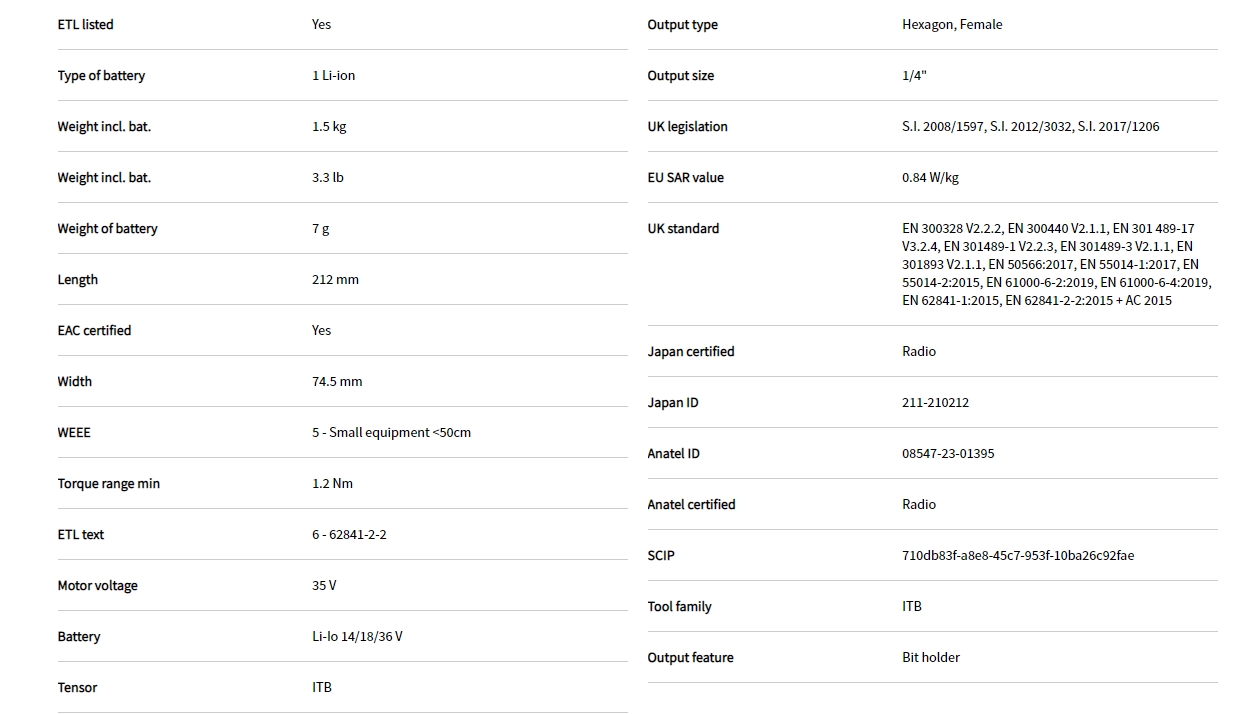Screen dimensions: 1257x714
Task: Click the UK legislation S.I. references
Action: [1030, 127]
